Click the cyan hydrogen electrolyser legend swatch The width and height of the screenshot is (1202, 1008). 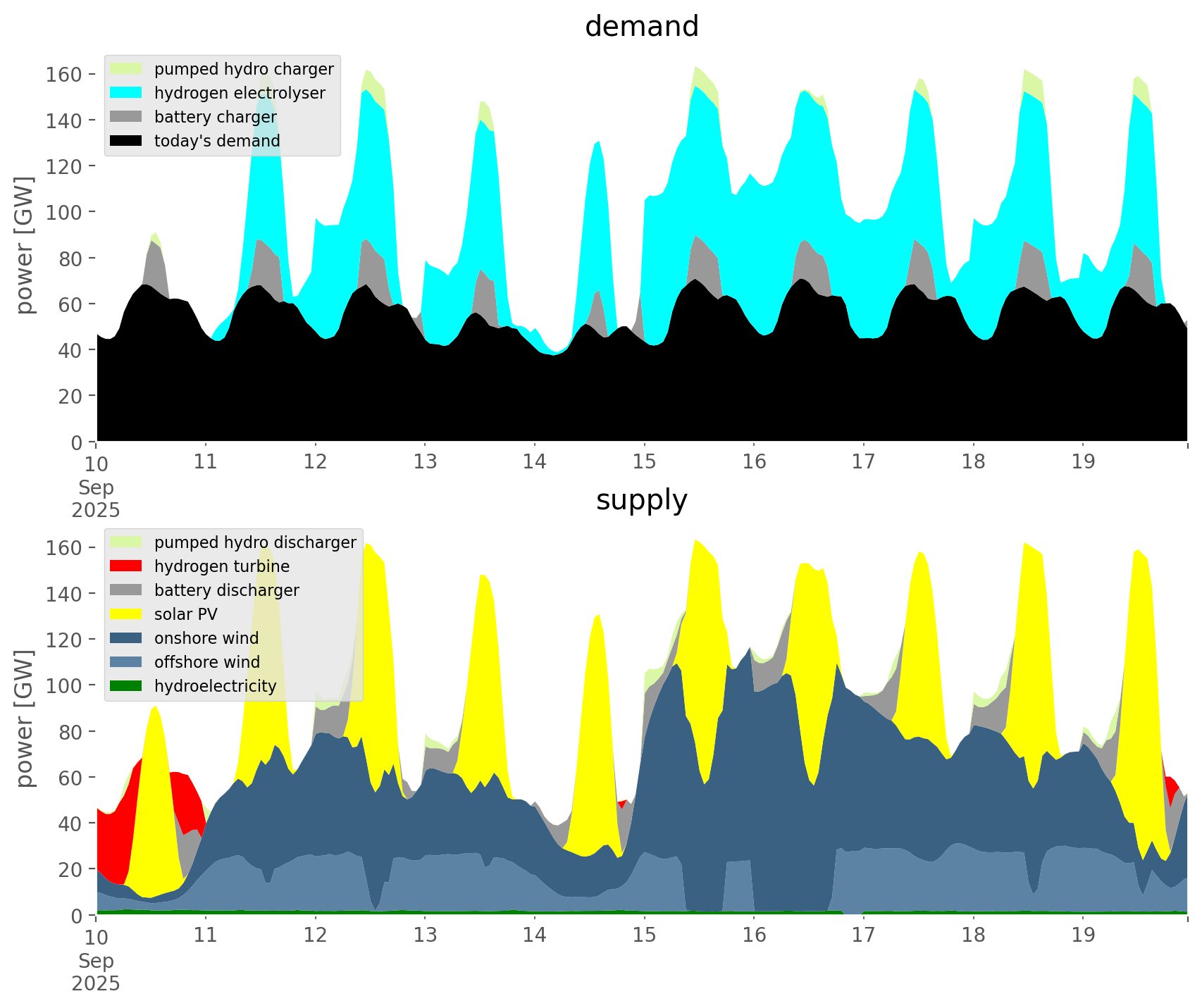126,93
